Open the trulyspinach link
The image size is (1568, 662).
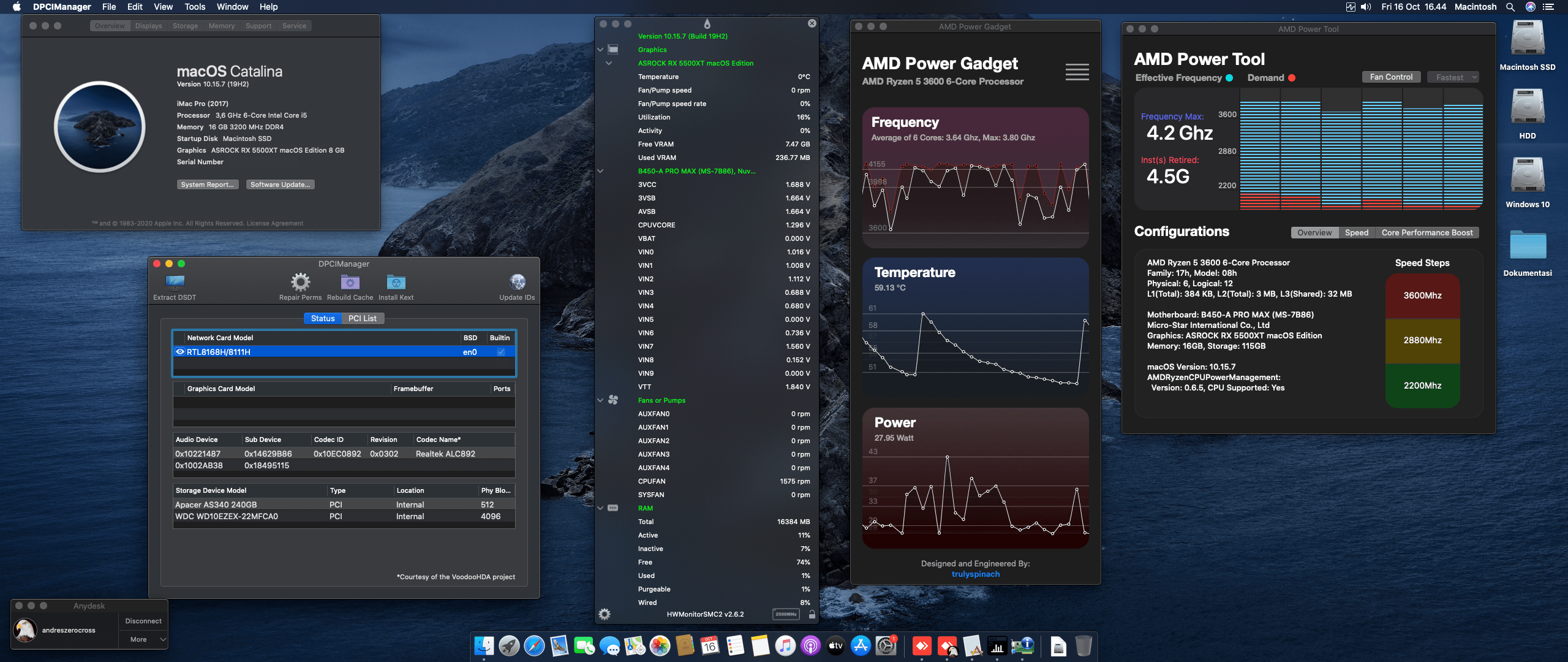(x=975, y=574)
